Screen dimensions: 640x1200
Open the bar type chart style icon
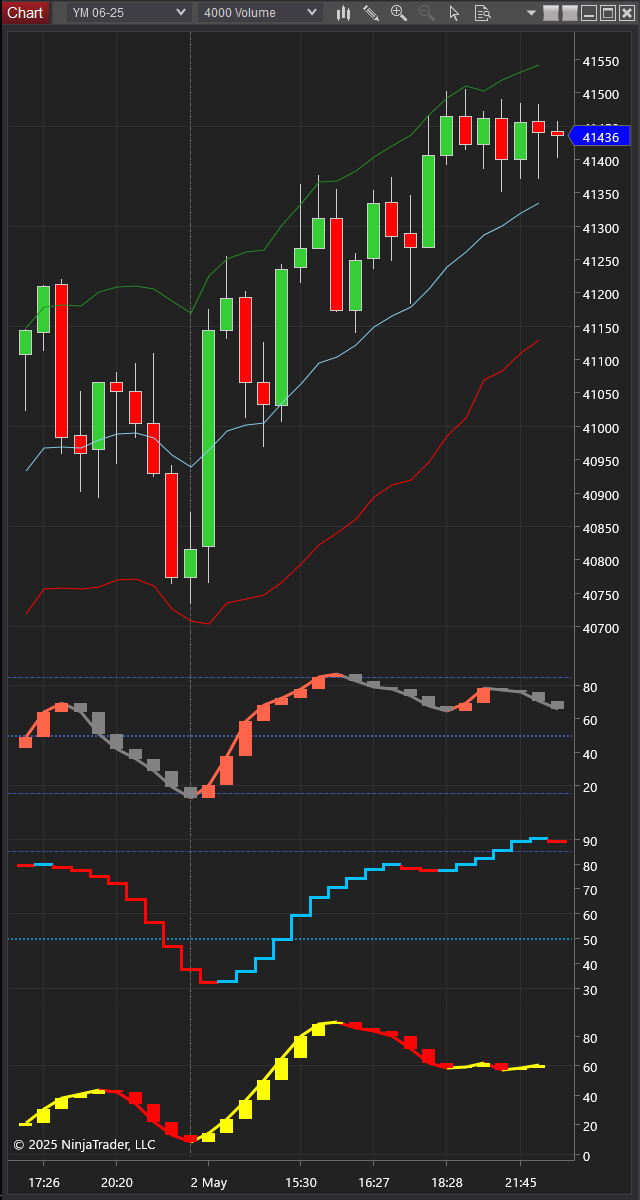click(x=343, y=13)
